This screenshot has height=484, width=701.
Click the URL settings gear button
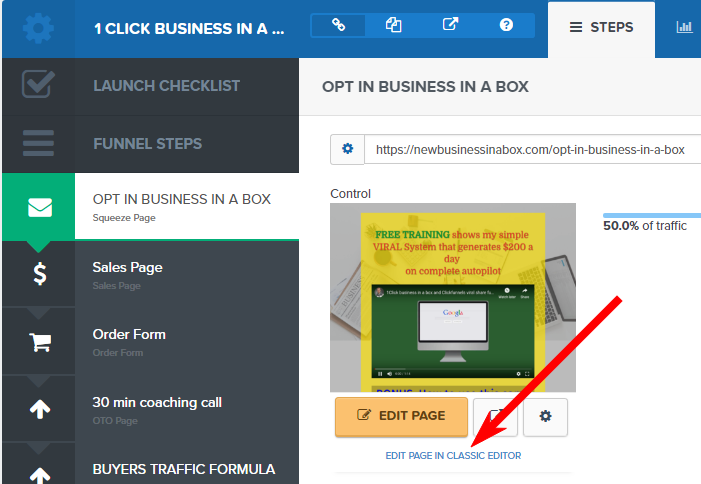click(347, 149)
